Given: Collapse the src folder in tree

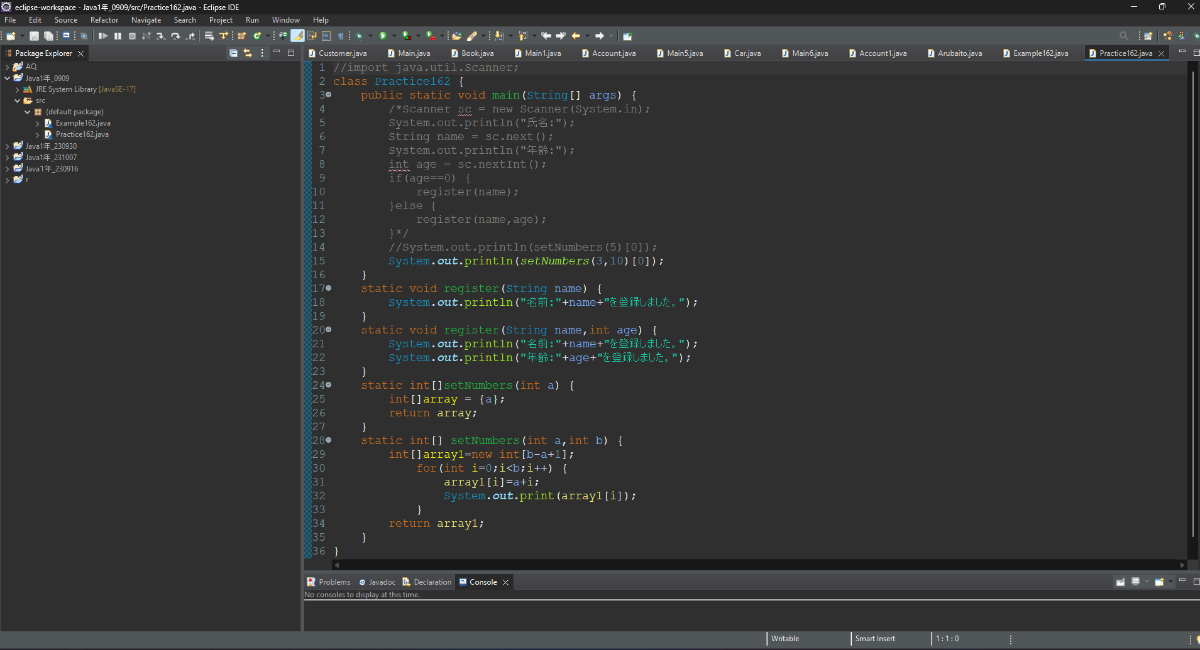Looking at the screenshot, I should 17,100.
